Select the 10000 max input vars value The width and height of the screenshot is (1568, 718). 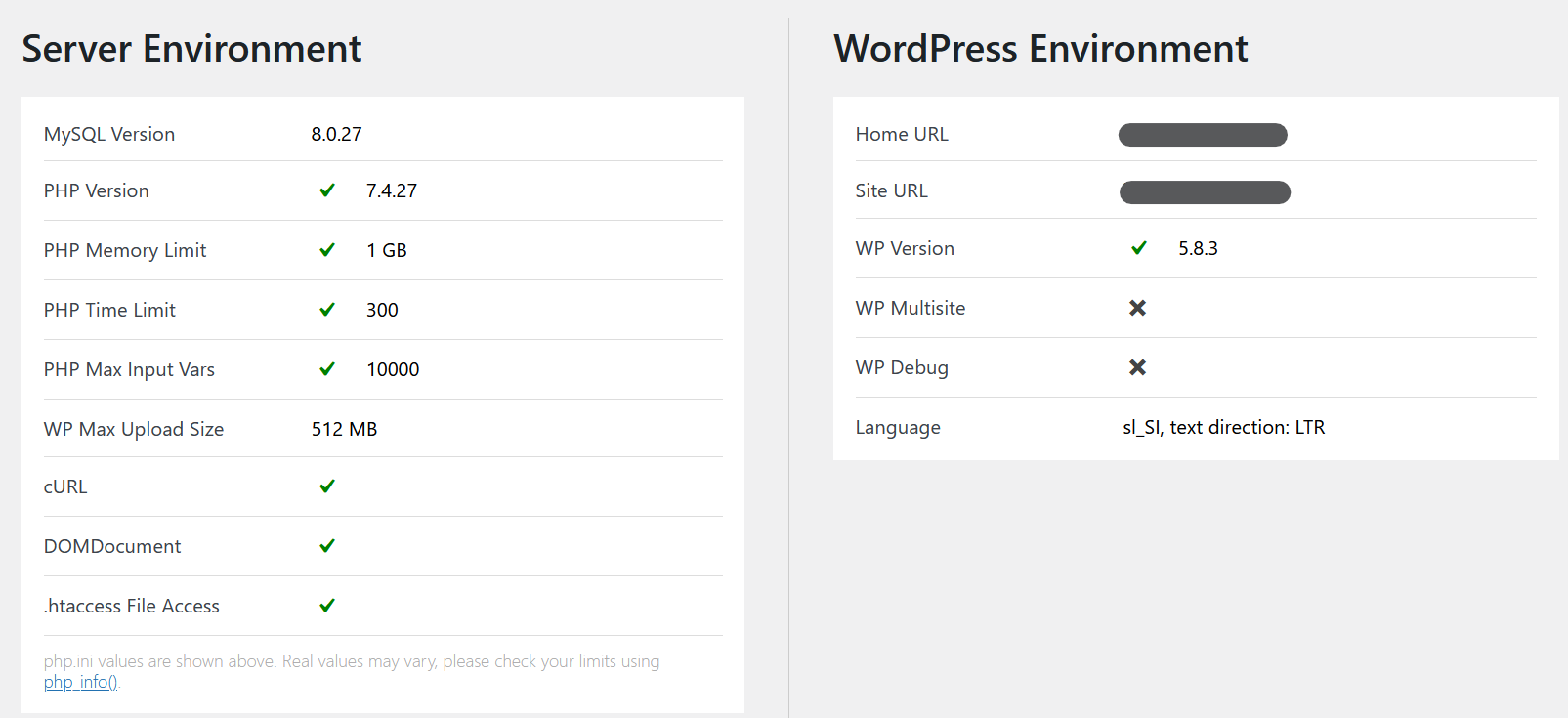[x=393, y=369]
